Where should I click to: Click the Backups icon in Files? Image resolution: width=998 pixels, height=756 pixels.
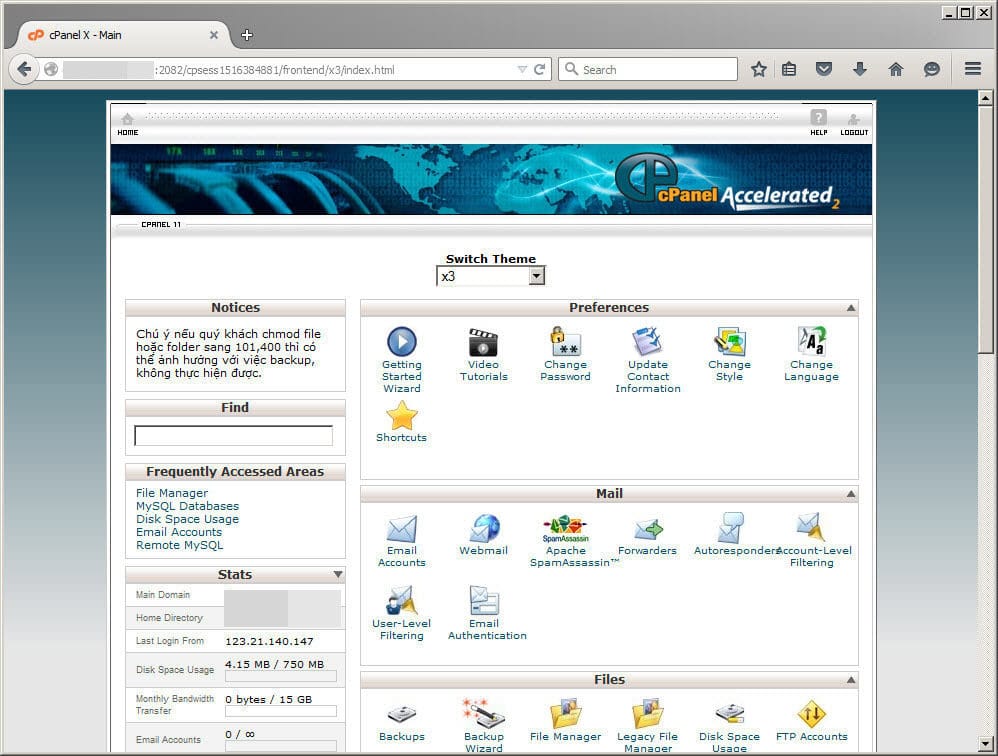click(401, 715)
